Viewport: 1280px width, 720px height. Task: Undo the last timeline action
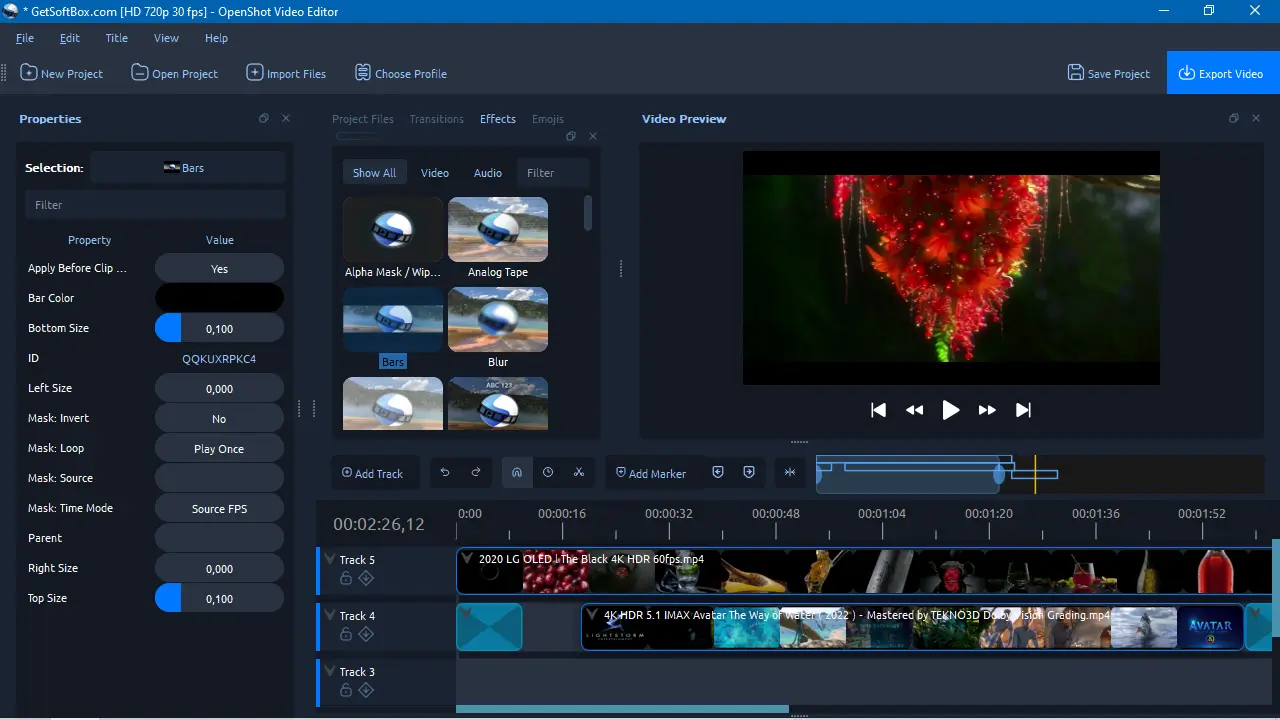[445, 473]
